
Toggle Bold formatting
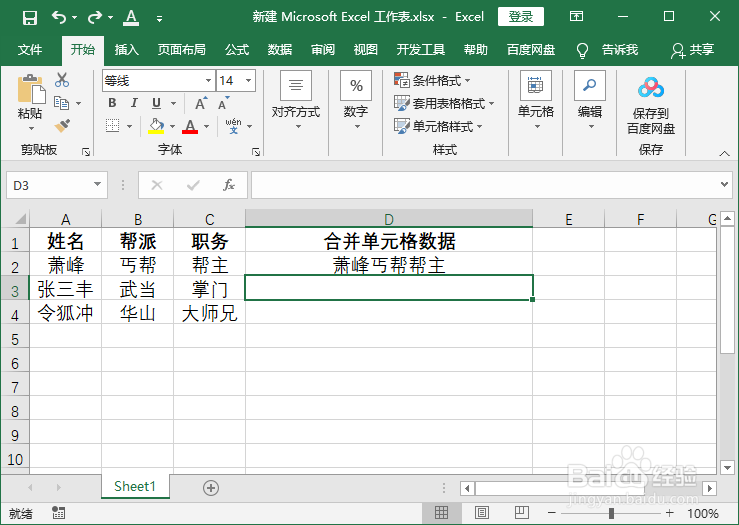pos(112,103)
